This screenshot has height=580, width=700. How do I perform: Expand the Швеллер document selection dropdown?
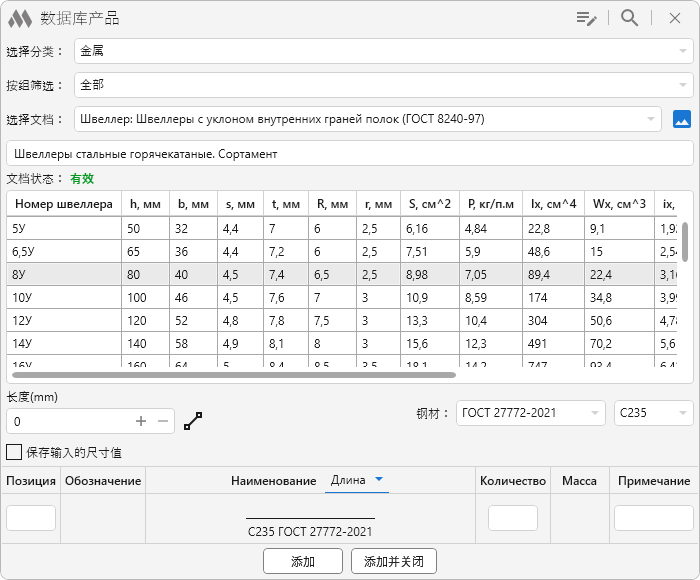tap(652, 119)
